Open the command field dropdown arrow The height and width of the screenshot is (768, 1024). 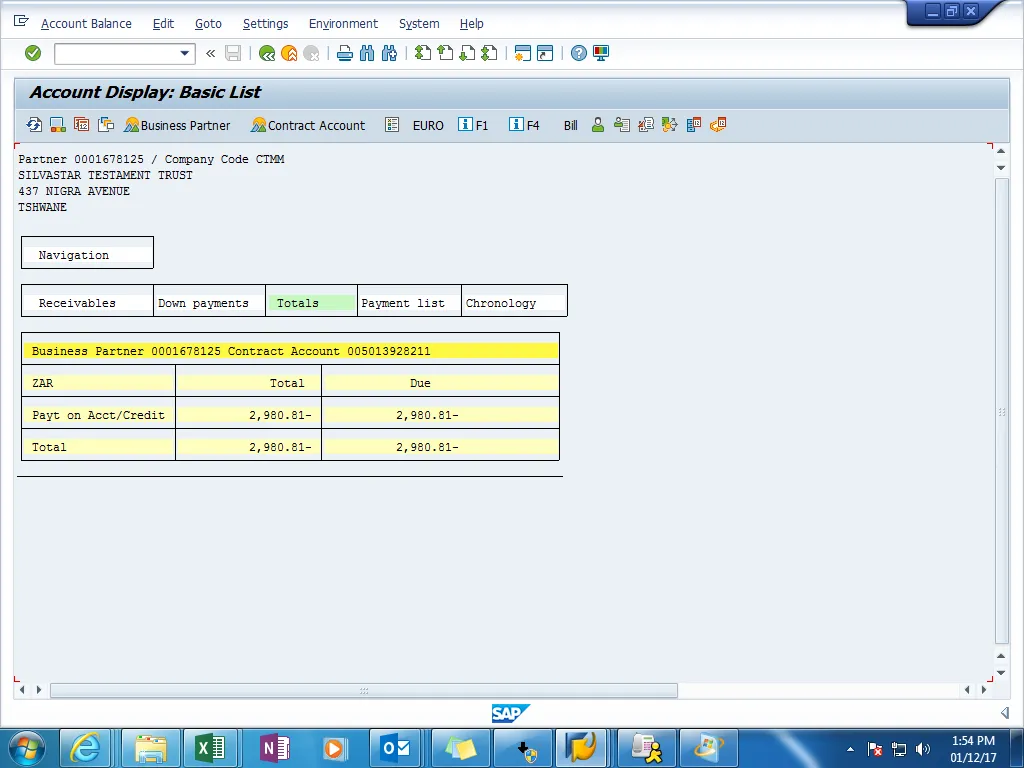click(x=185, y=54)
